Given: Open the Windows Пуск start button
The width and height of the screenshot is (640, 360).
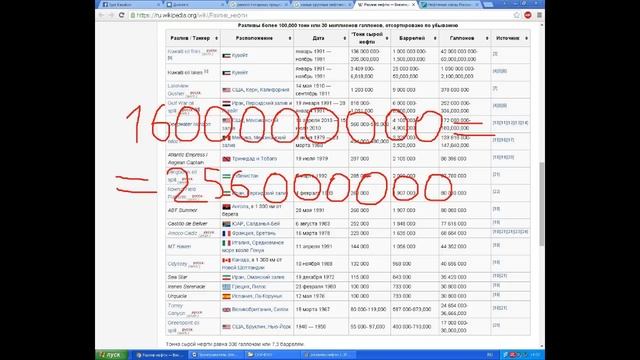Looking at the screenshot, I should coord(111,355).
